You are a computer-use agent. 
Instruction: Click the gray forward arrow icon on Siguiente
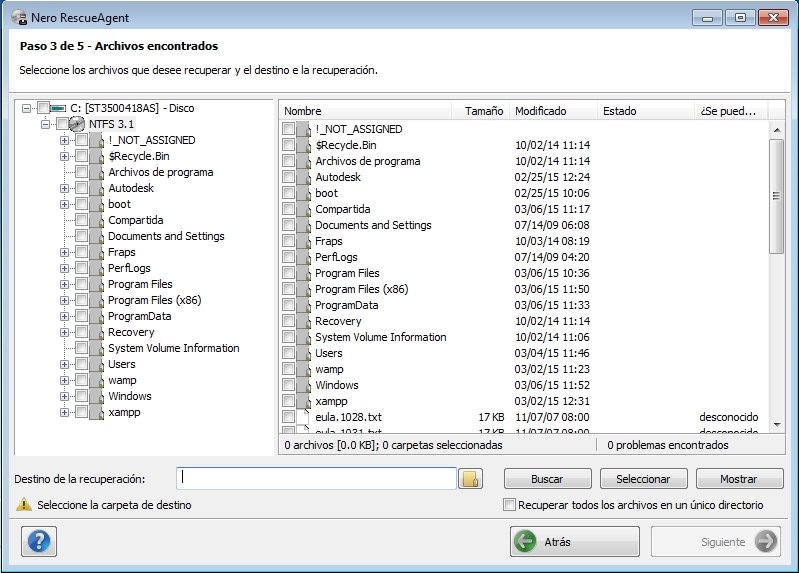pos(766,541)
